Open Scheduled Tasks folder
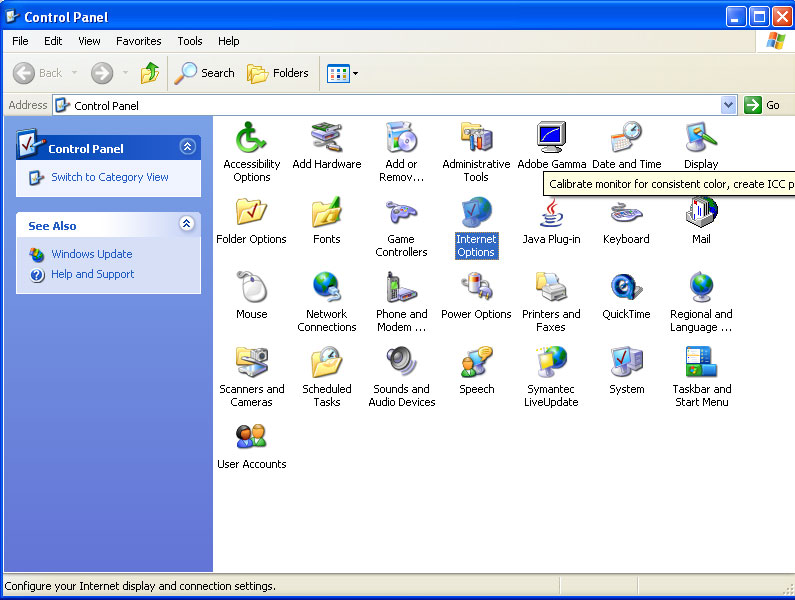This screenshot has width=795, height=600. pyautogui.click(x=327, y=377)
